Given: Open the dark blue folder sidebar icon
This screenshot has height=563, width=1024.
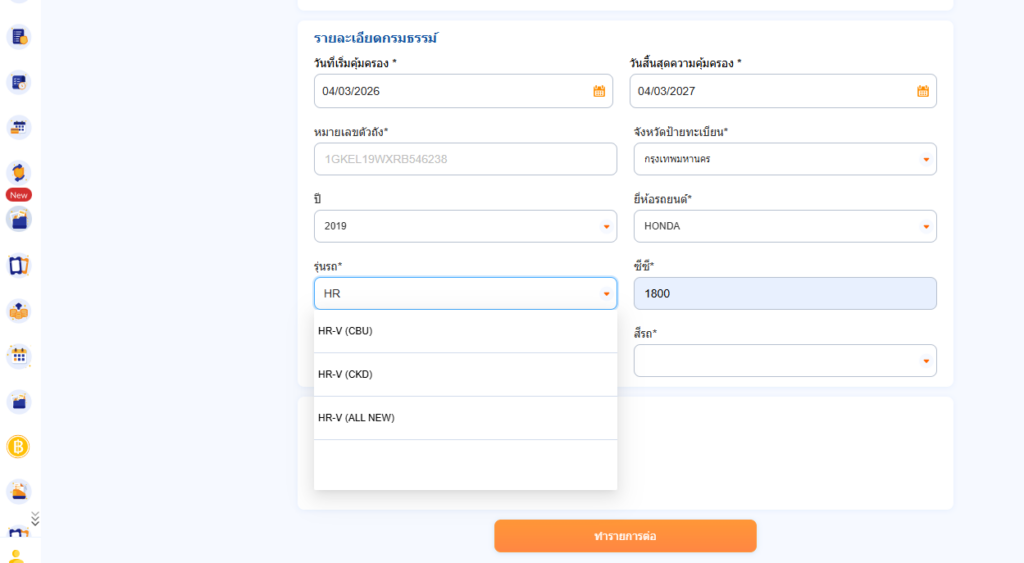Looking at the screenshot, I should (19, 402).
